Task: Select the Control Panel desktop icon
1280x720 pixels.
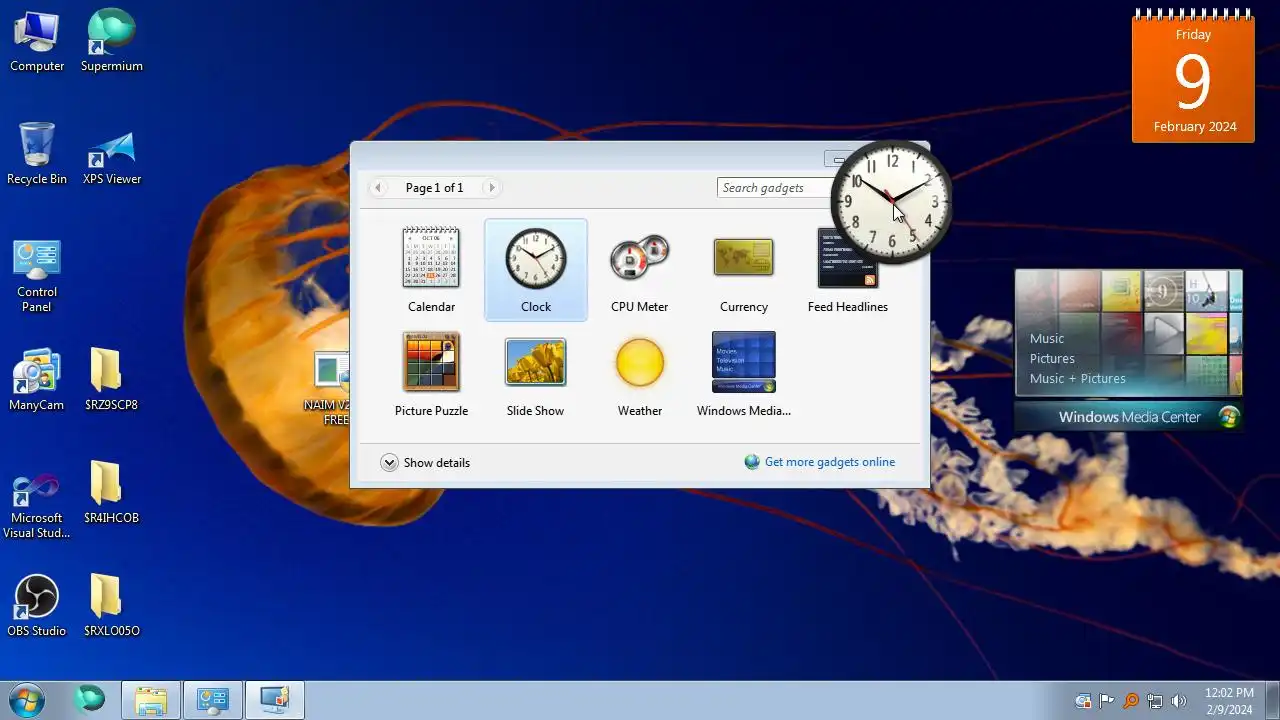Action: pyautogui.click(x=37, y=275)
